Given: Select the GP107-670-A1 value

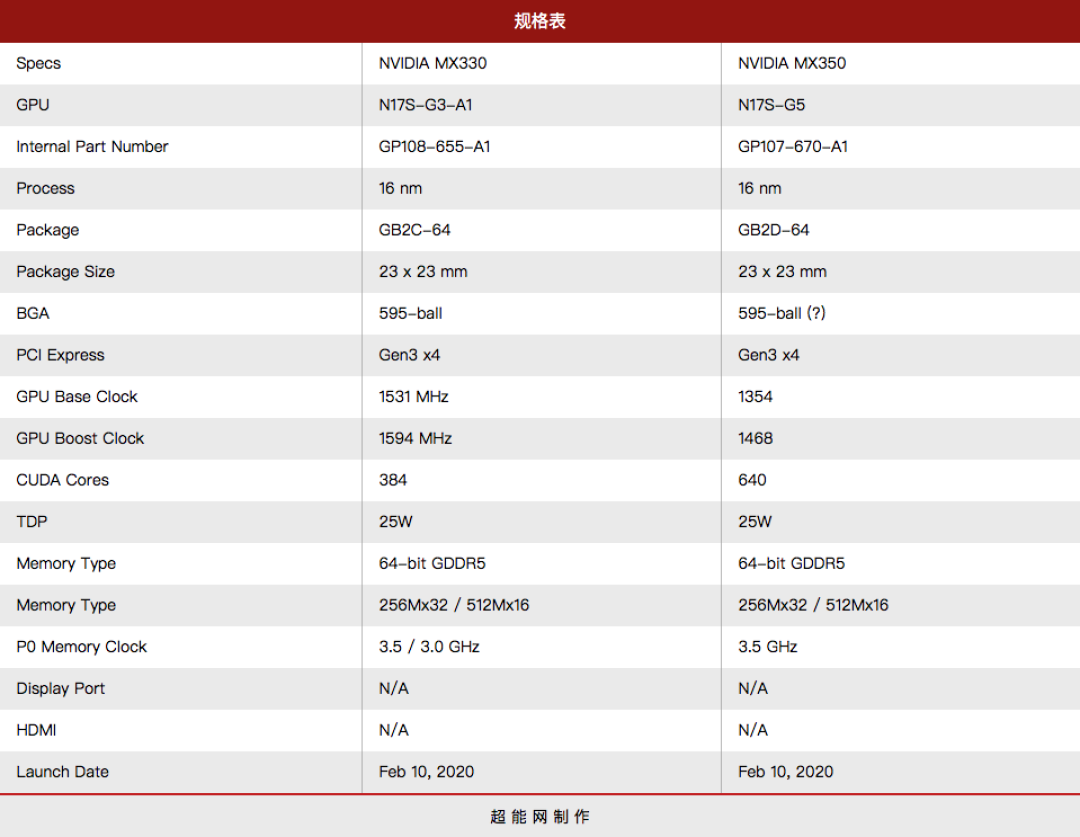Looking at the screenshot, I should tap(790, 146).
